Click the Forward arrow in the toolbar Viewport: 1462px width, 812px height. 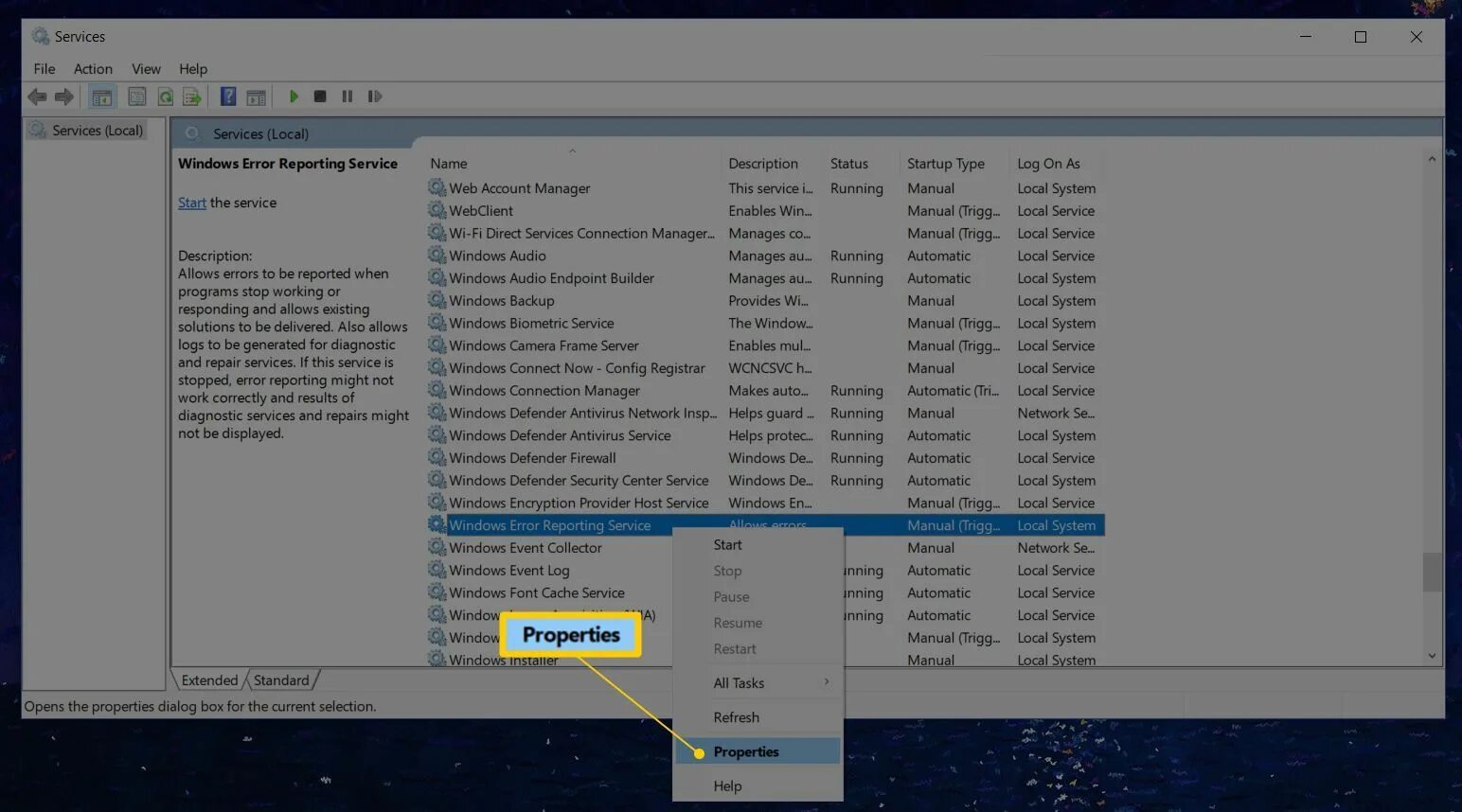(x=64, y=97)
